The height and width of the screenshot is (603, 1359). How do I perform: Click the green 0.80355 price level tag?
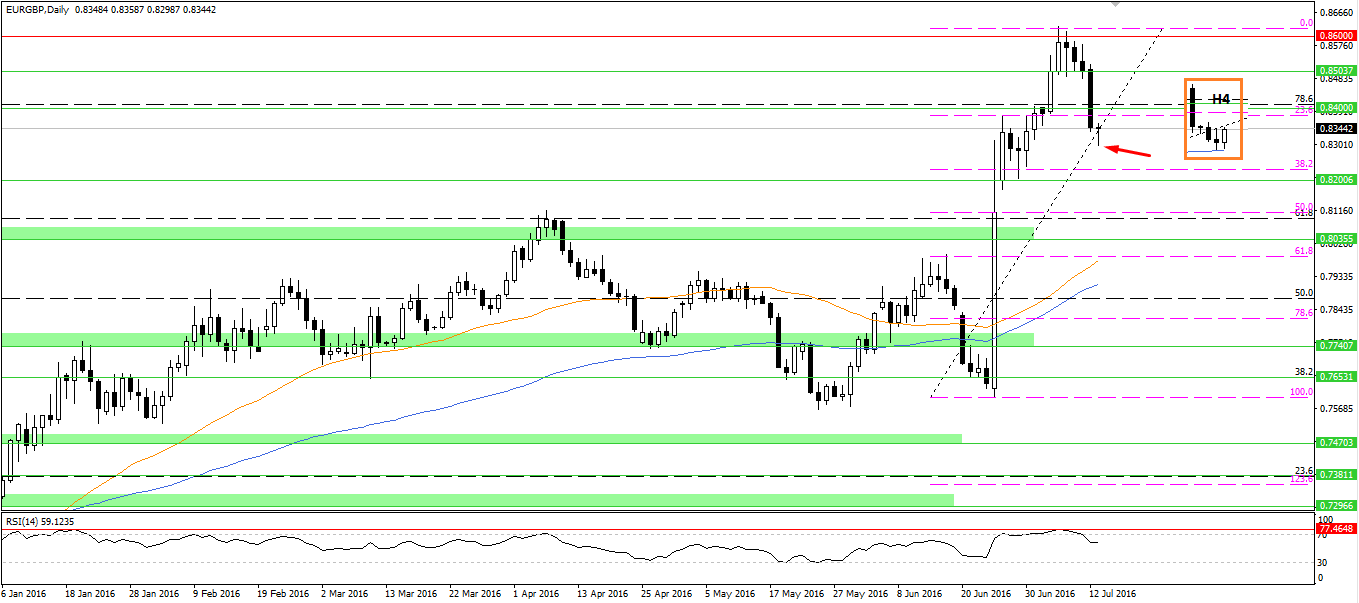coord(1336,239)
